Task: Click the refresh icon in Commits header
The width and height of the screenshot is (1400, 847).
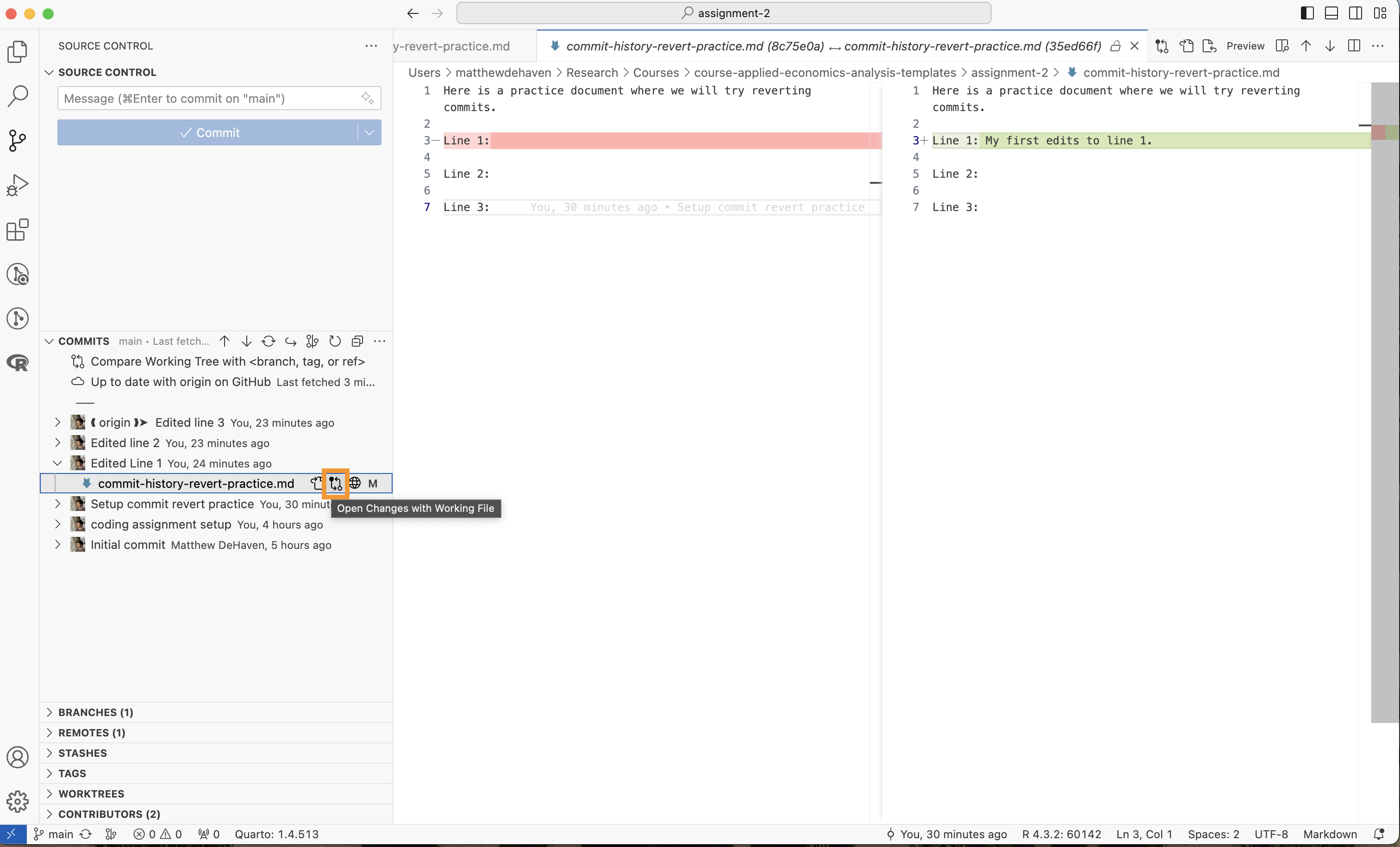Action: coord(335,341)
